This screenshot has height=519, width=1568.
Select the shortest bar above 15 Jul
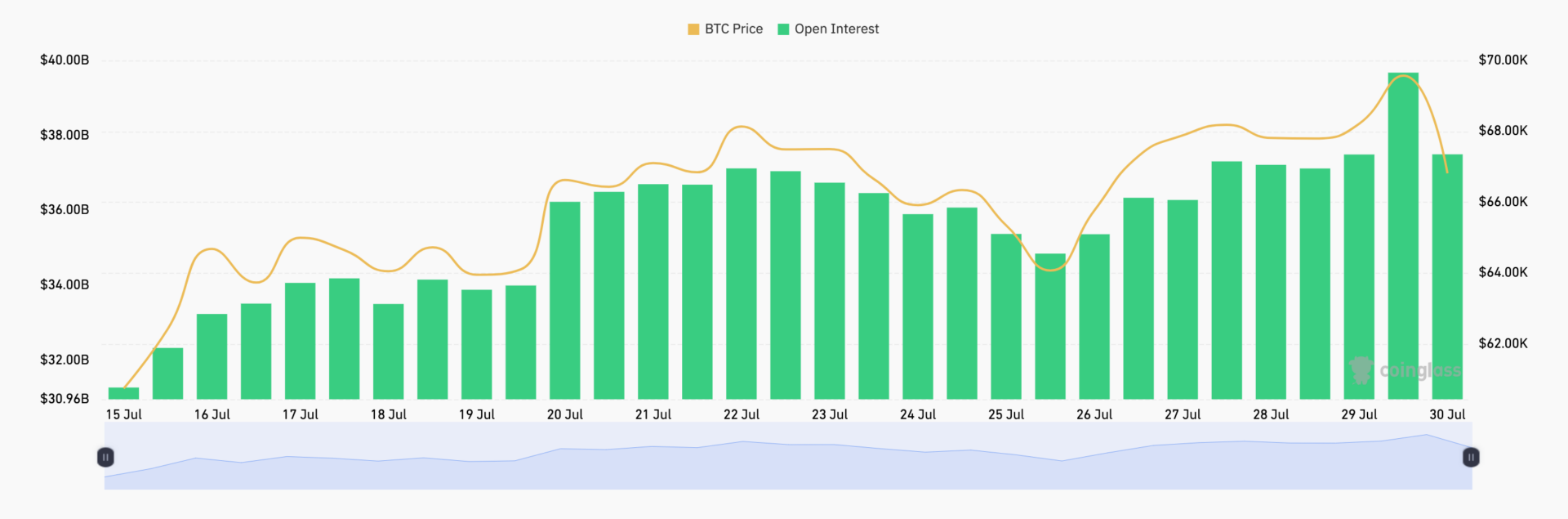(123, 393)
